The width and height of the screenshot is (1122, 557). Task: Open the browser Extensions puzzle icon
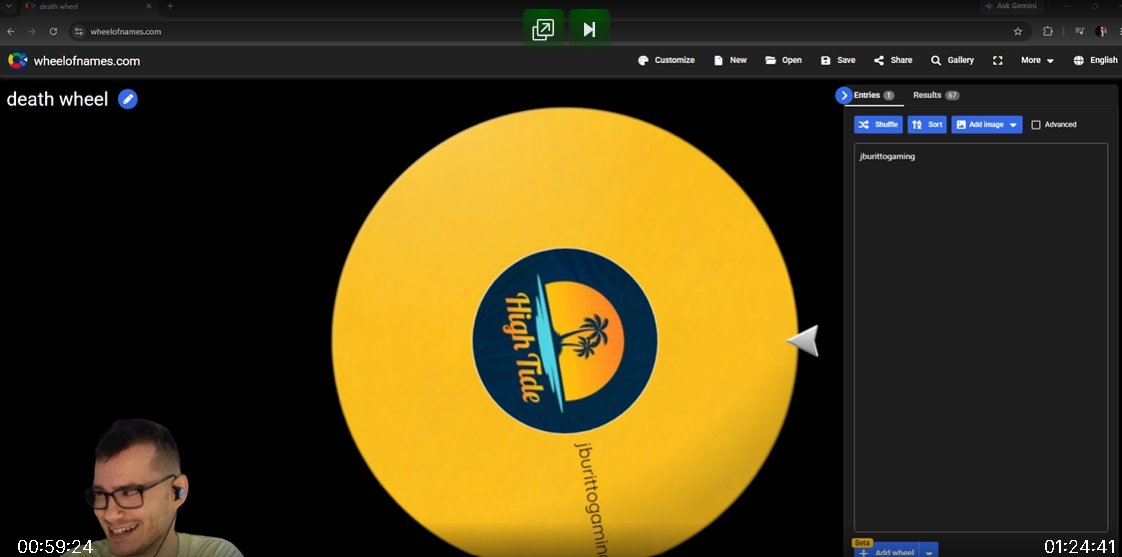[x=1048, y=32]
